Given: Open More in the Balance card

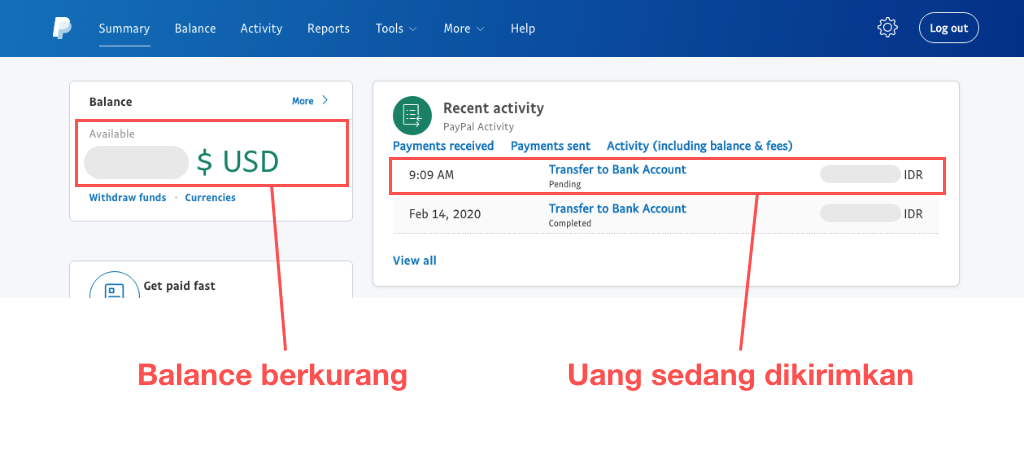Looking at the screenshot, I should point(310,101).
